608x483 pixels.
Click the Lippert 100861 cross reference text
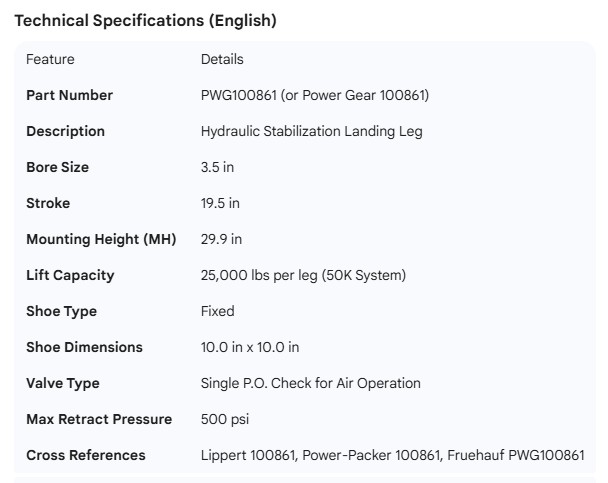pos(248,455)
